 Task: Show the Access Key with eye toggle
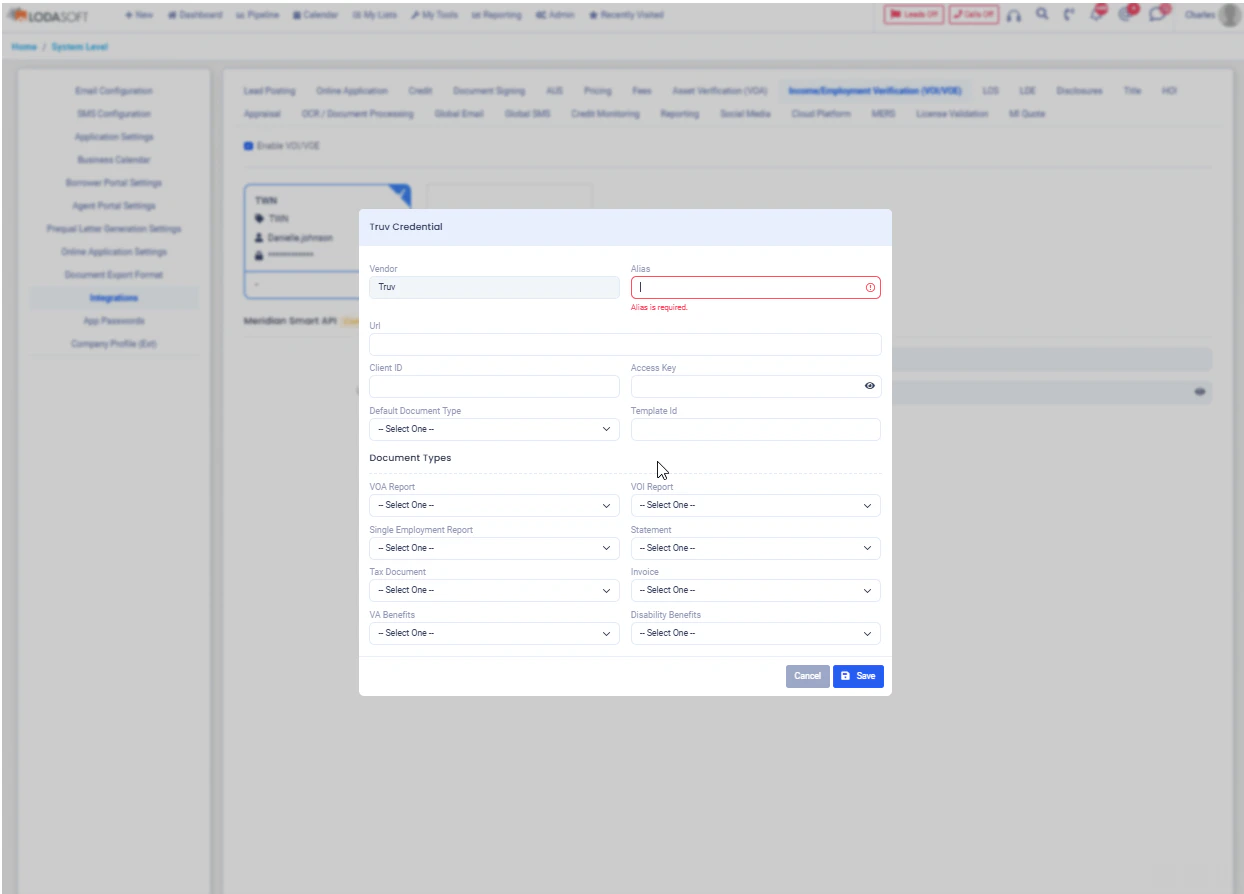[x=868, y=385]
